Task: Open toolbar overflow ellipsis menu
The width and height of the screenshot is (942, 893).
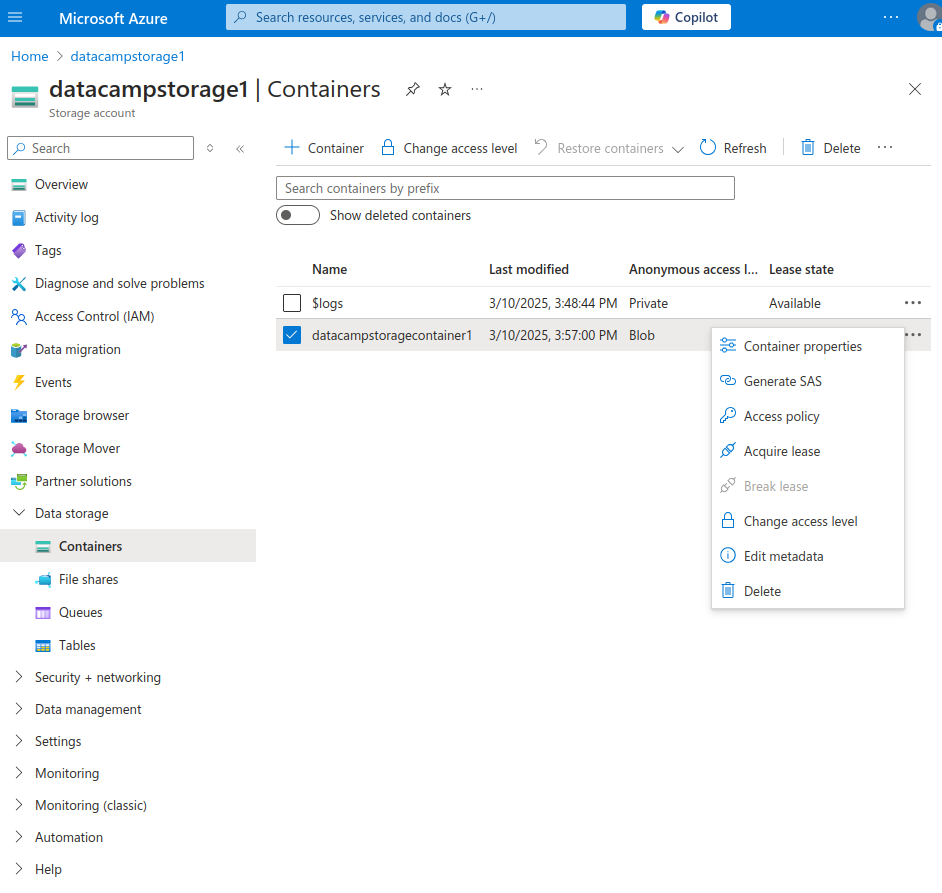Action: coord(885,148)
